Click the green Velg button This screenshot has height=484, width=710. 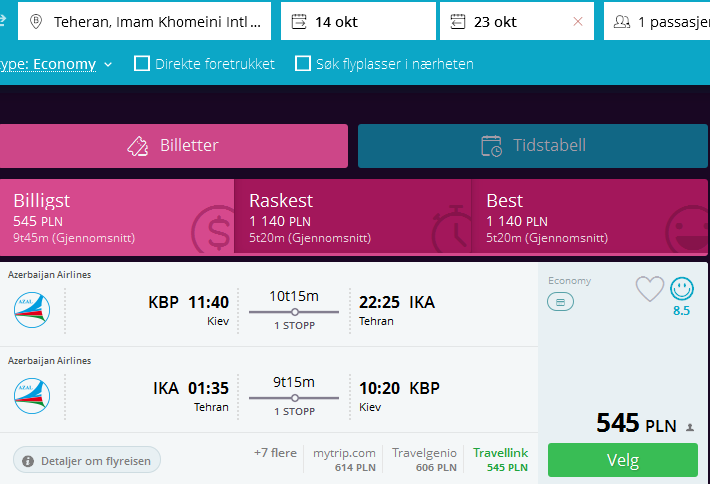point(623,460)
